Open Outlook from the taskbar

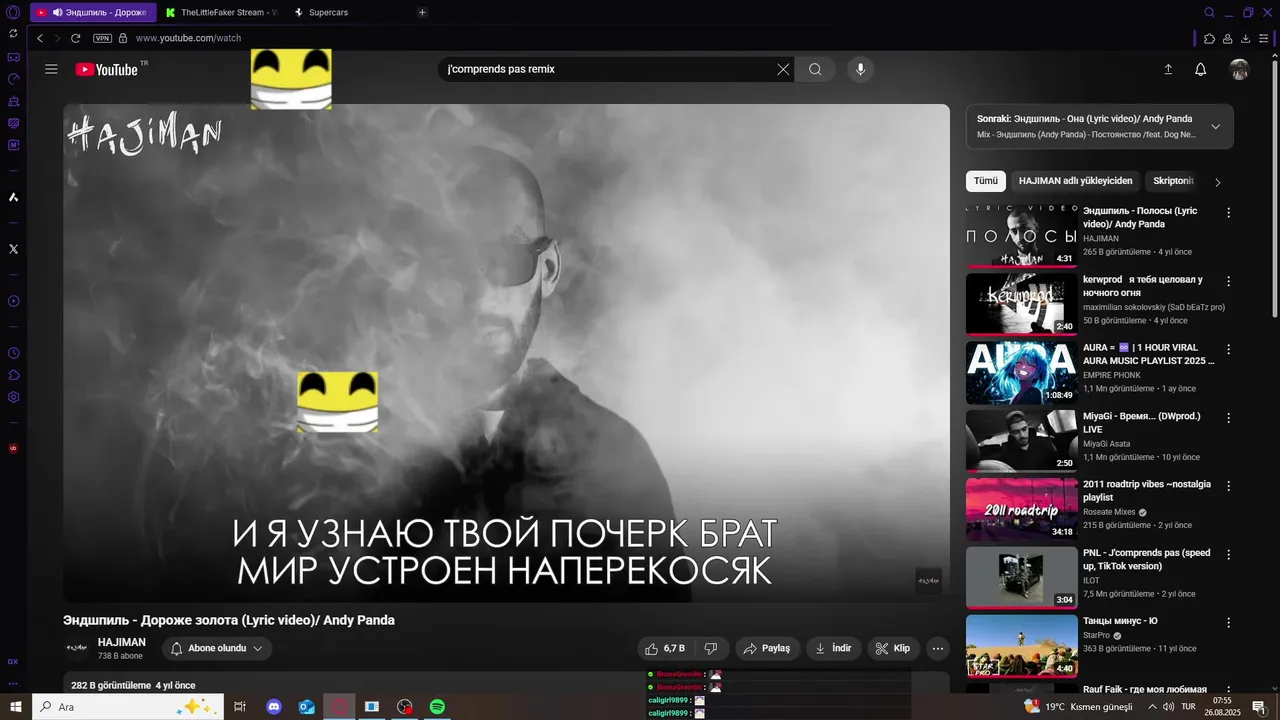307,707
